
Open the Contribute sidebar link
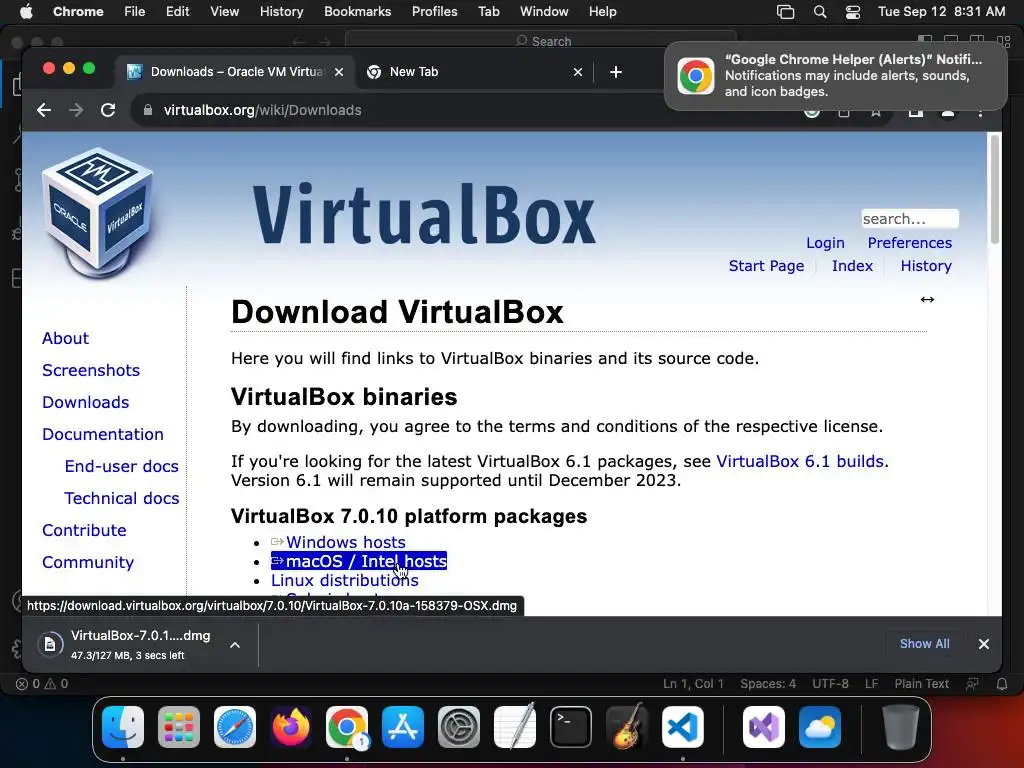84,530
